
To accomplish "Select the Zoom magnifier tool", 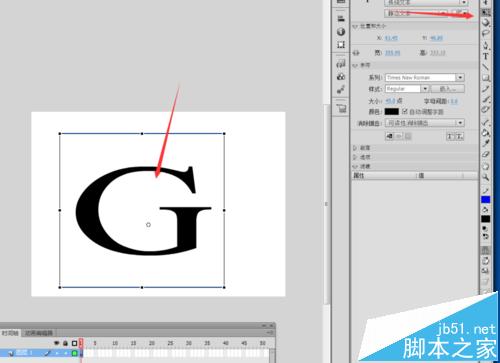I will pos(486,177).
